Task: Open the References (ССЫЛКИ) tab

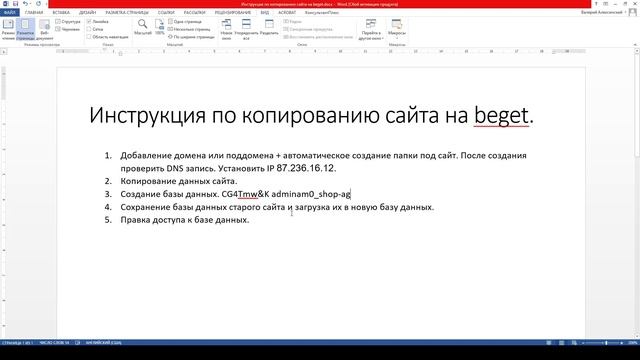Action: point(166,13)
